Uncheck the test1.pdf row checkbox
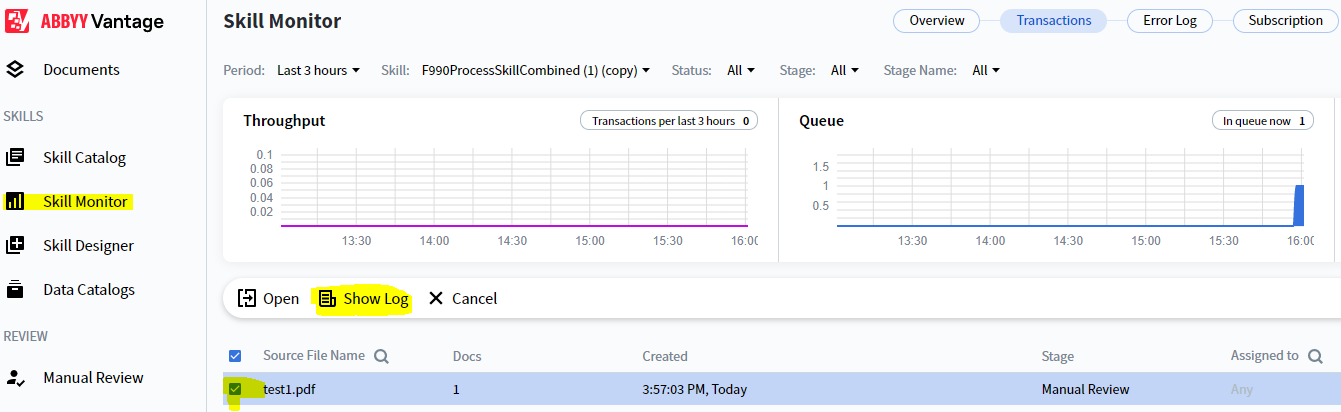1341x412 pixels. coord(235,389)
